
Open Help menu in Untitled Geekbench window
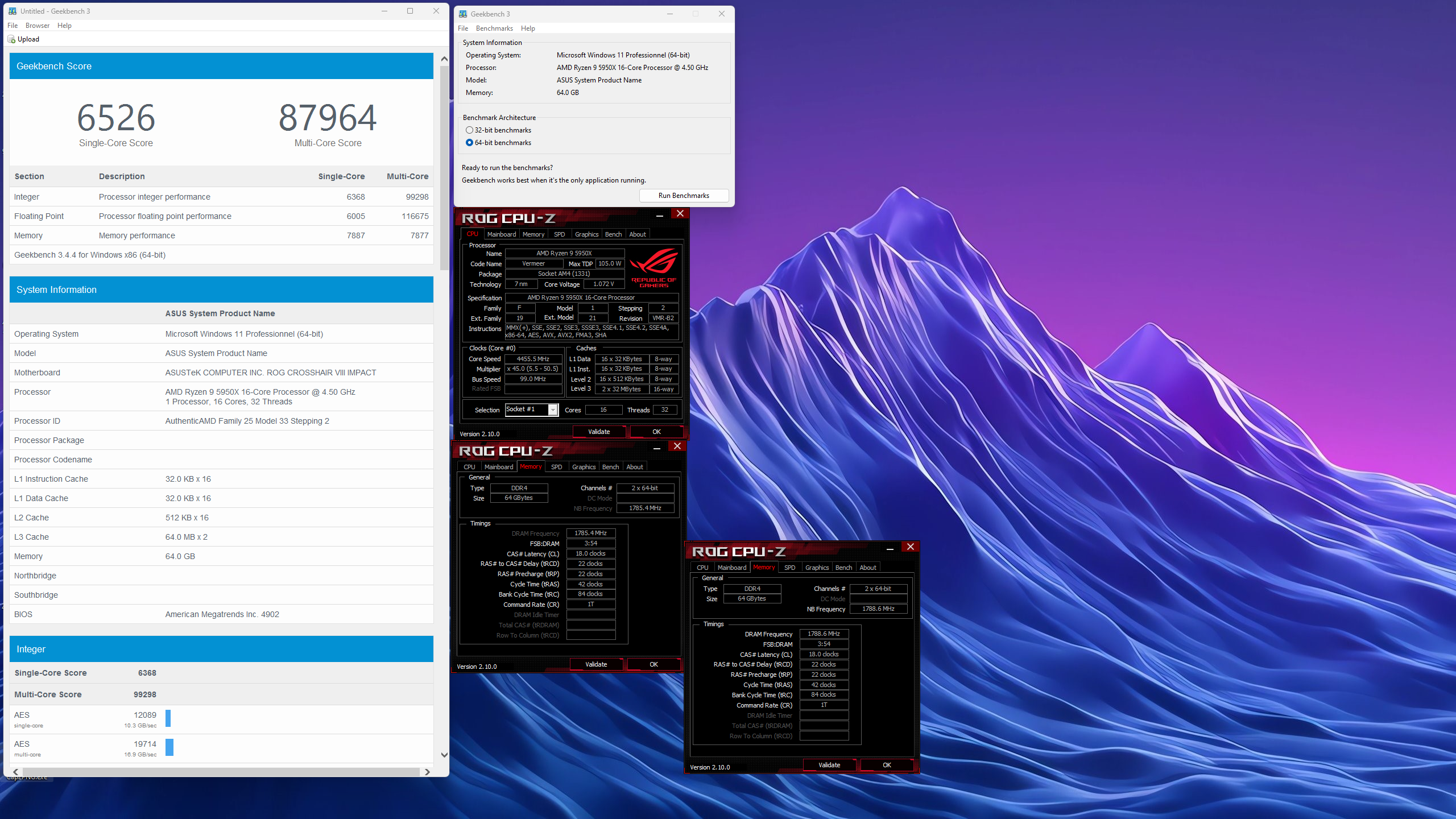pyautogui.click(x=64, y=26)
